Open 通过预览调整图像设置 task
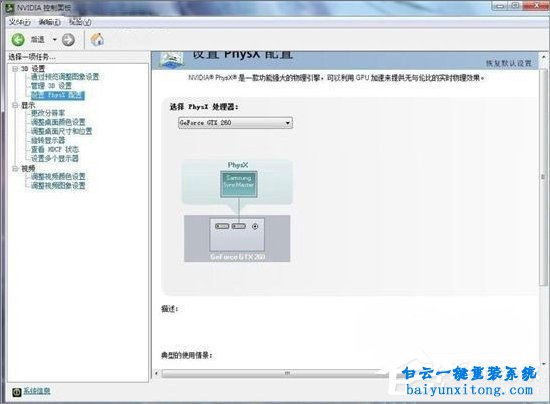This screenshot has height=404, width=550. [65, 77]
